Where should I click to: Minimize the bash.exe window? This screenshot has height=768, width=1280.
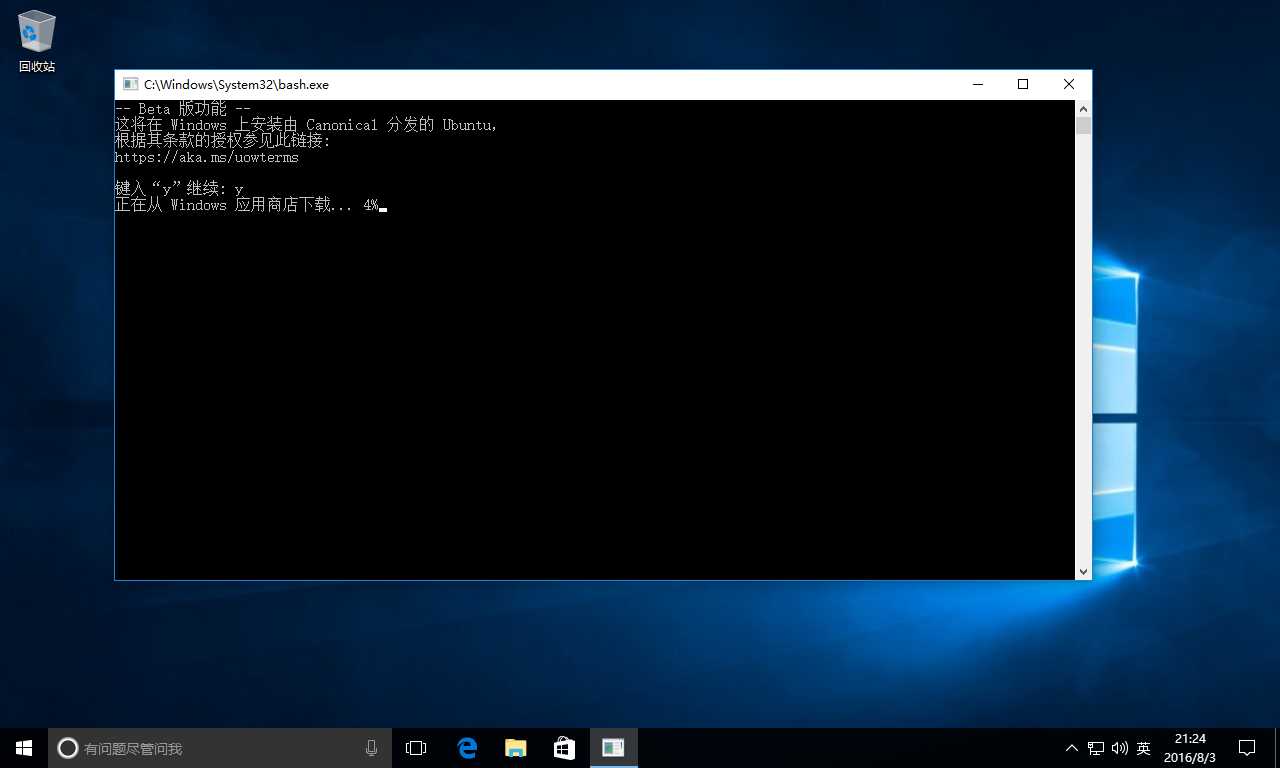click(x=977, y=85)
